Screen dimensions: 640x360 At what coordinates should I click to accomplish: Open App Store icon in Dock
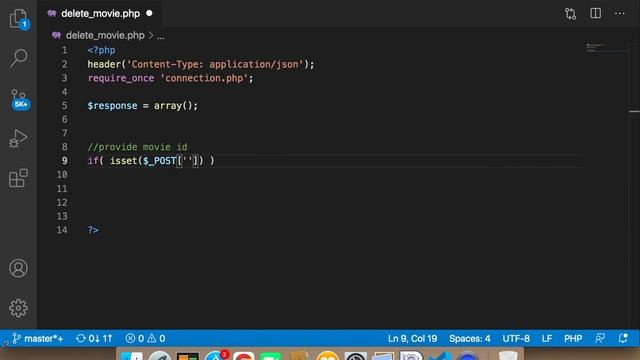[x=216, y=356]
